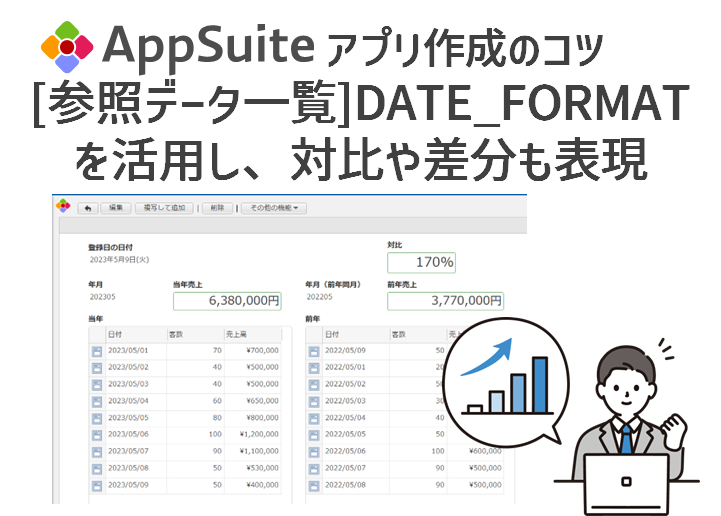Open detail icon for the 2023/05/06 row

(x=97, y=435)
